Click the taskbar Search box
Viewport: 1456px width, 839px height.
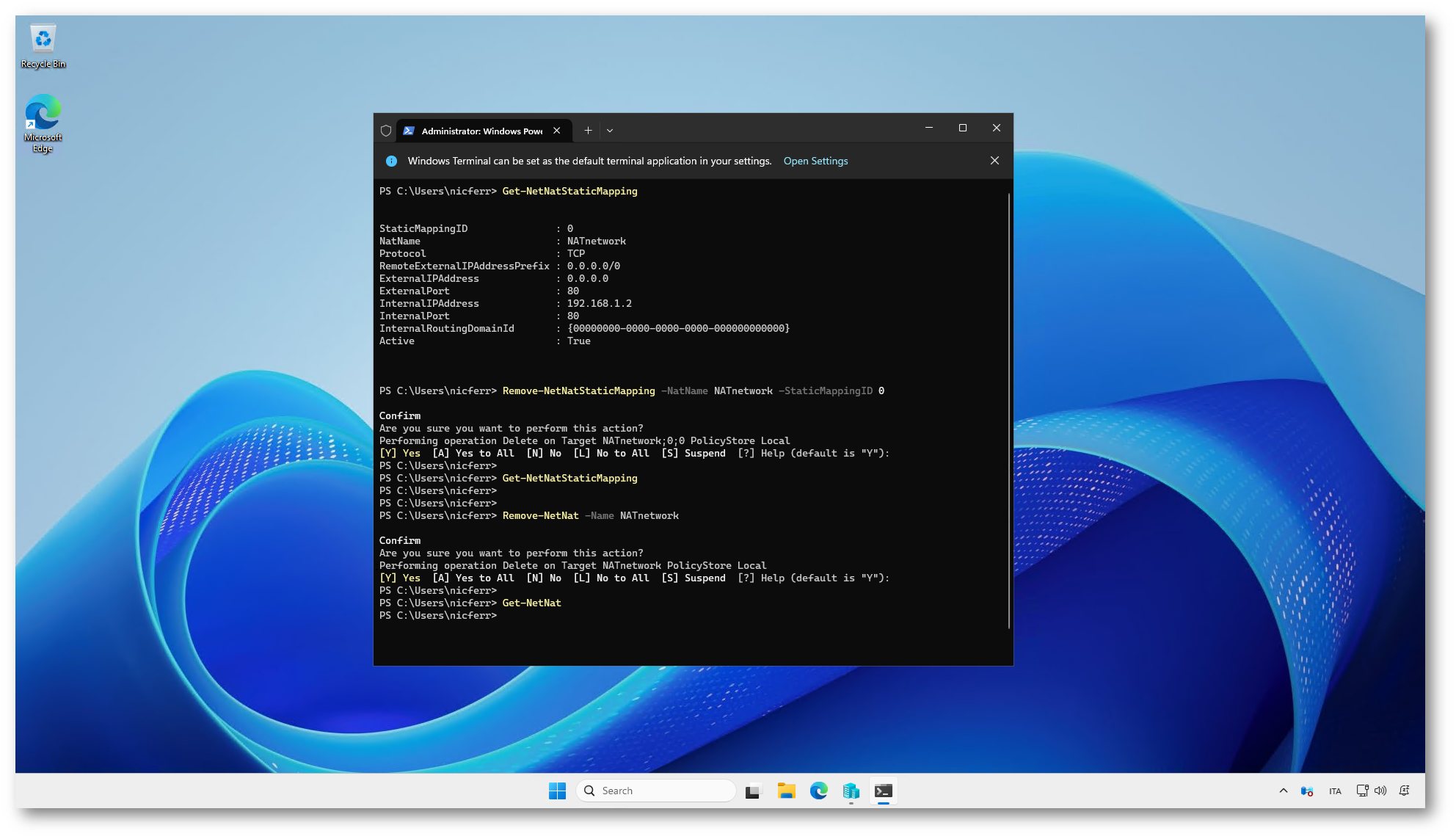(x=657, y=791)
